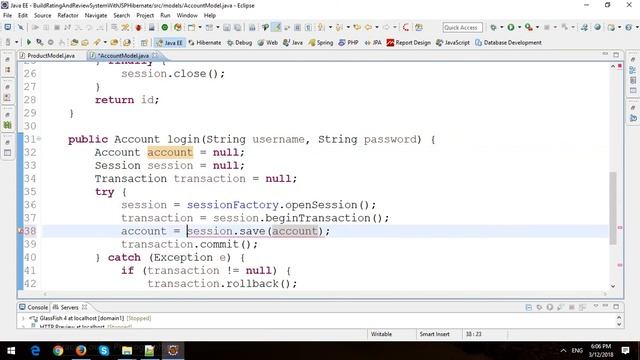Click 'Smart Insert' in the status bar
640x360 pixels.
pos(434,334)
